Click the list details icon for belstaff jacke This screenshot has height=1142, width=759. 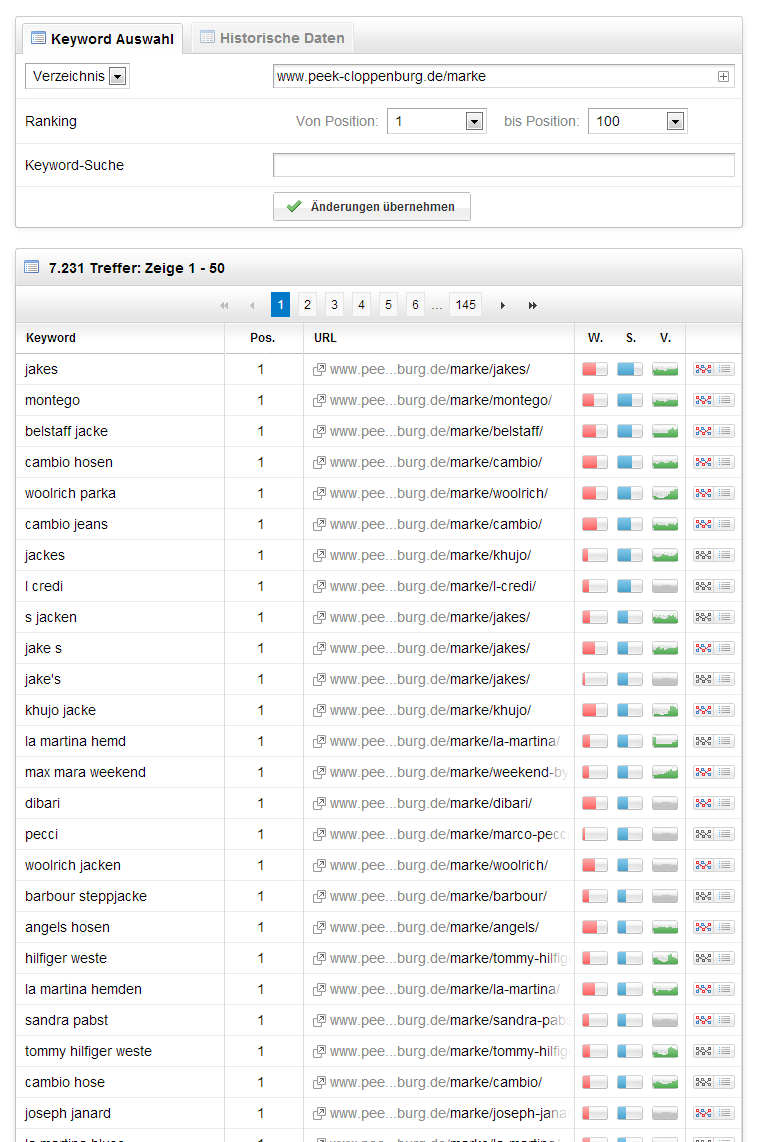725,432
